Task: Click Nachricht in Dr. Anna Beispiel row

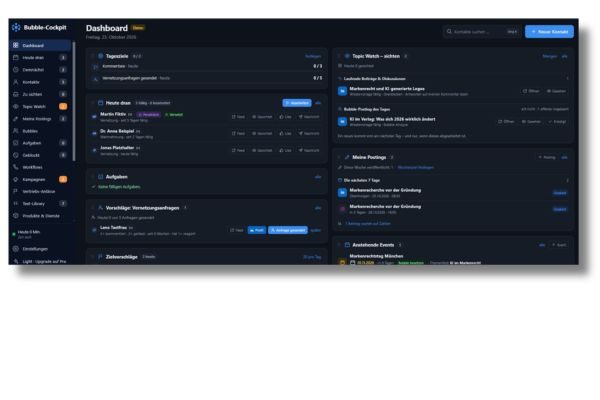Action: (309, 134)
